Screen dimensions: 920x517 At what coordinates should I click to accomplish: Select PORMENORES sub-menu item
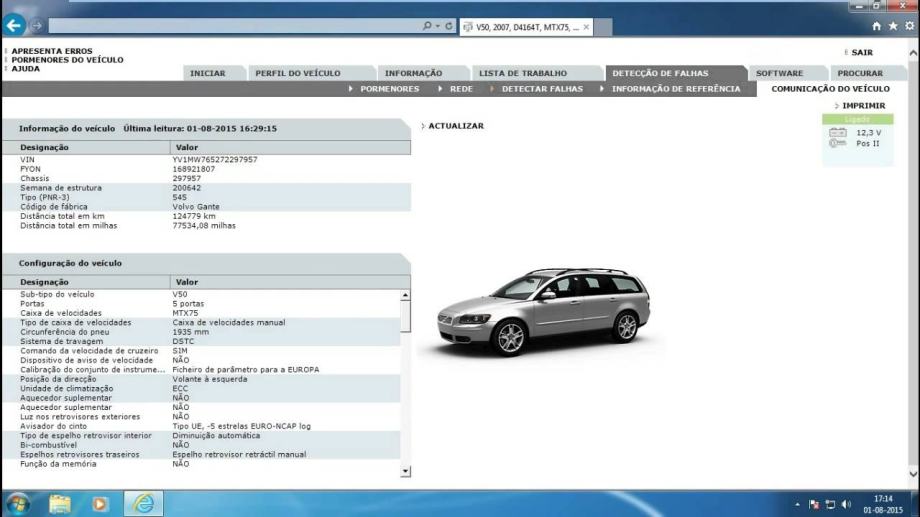390,89
